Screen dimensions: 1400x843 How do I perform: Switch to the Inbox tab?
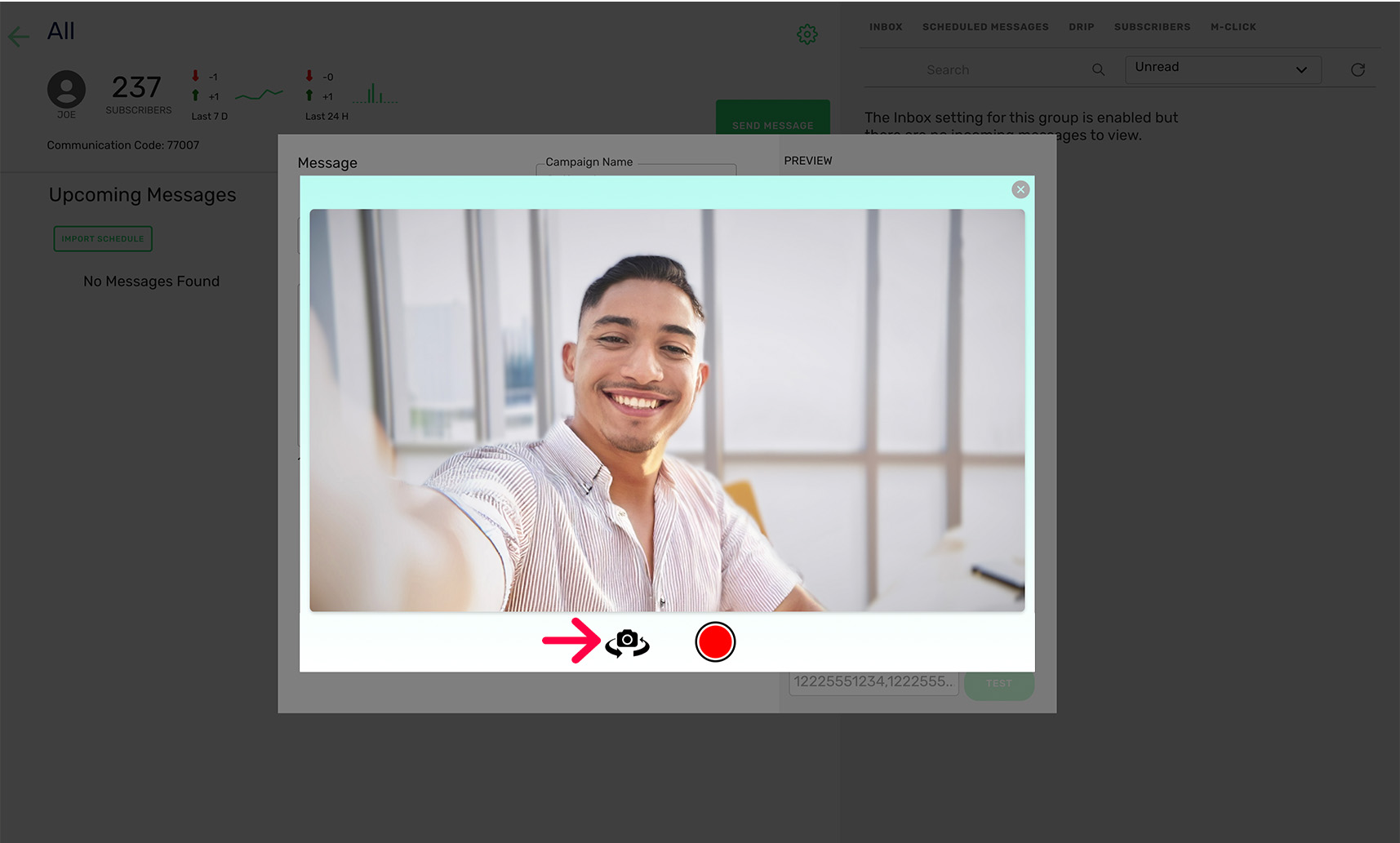coord(885,27)
